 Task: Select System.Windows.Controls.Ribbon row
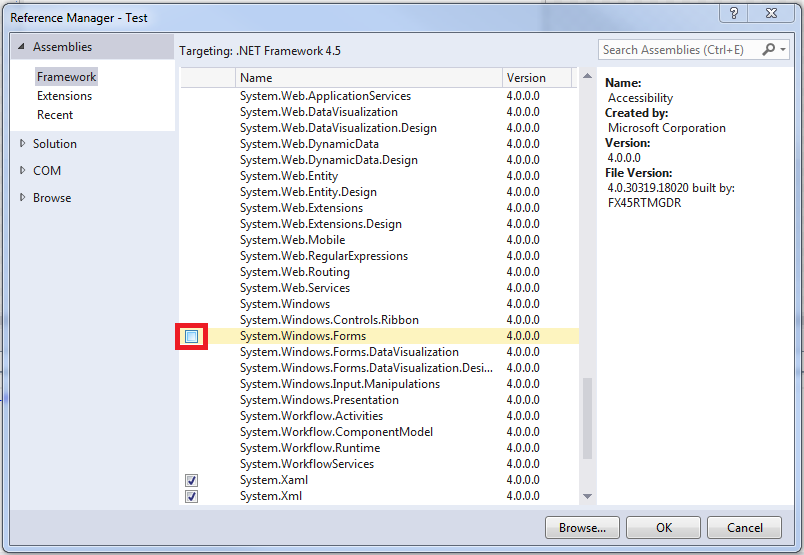coord(379,320)
